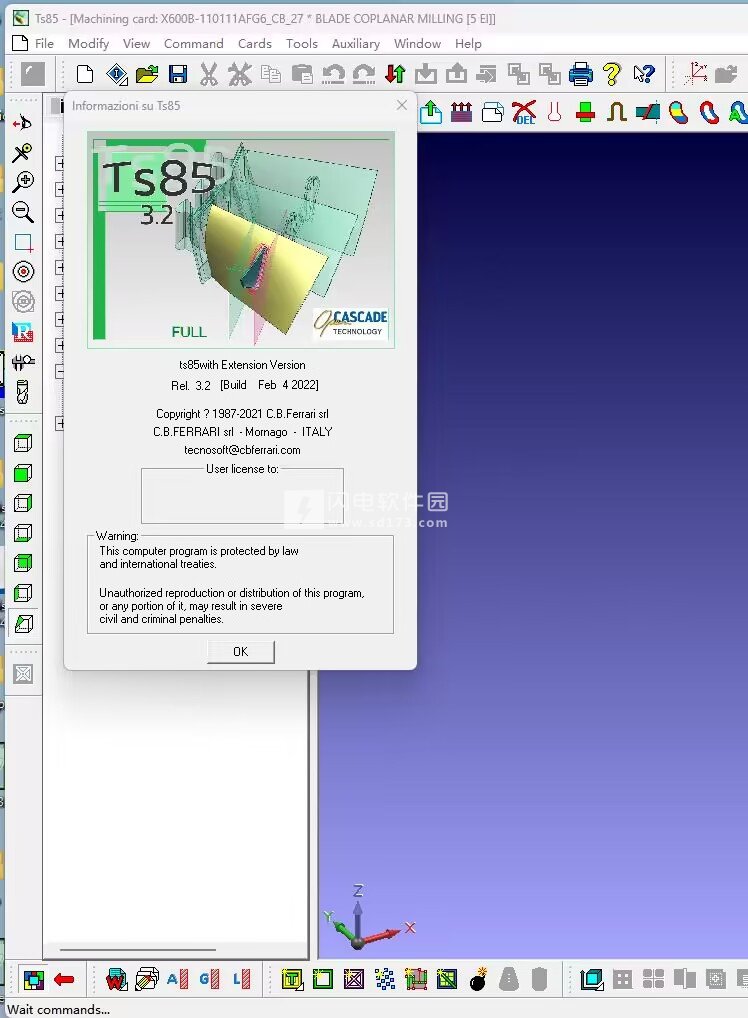Image resolution: width=748 pixels, height=1018 pixels.
Task: Click the XYZ axes icon in top toolbar
Action: point(696,73)
